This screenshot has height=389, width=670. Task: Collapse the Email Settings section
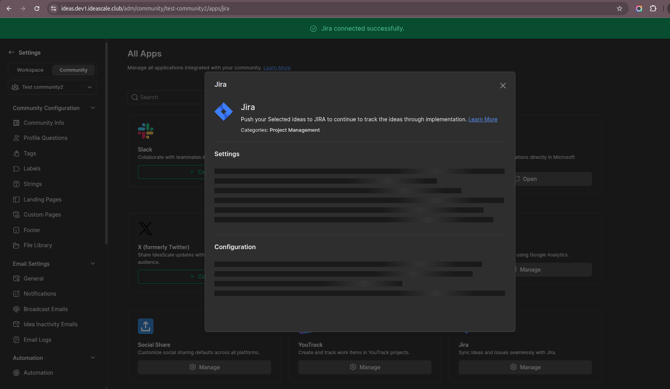[93, 264]
